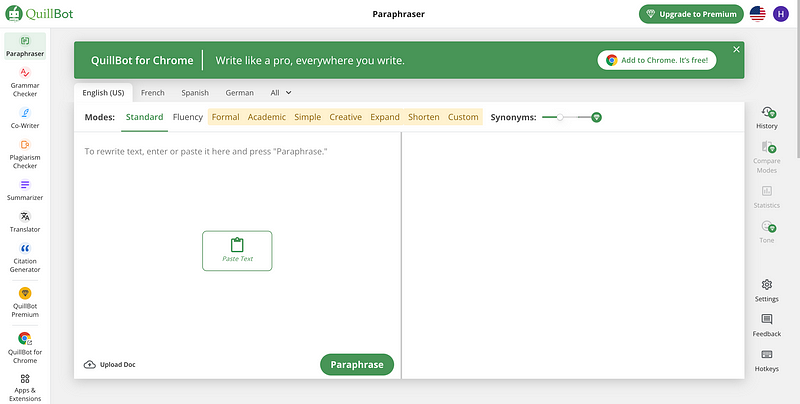Click the US flag language icon
The height and width of the screenshot is (404, 800).
coord(758,14)
